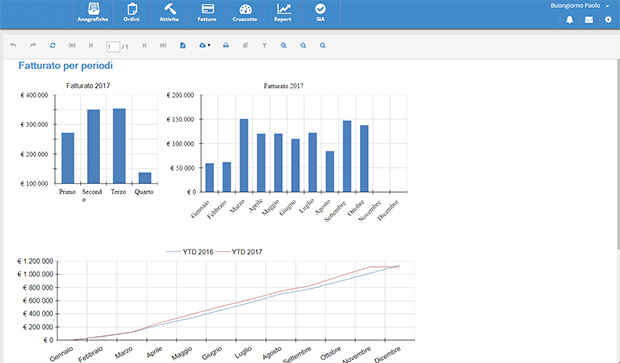The image size is (620, 363).
Task: Open the export cloud dropdown
Action: [x=204, y=45]
